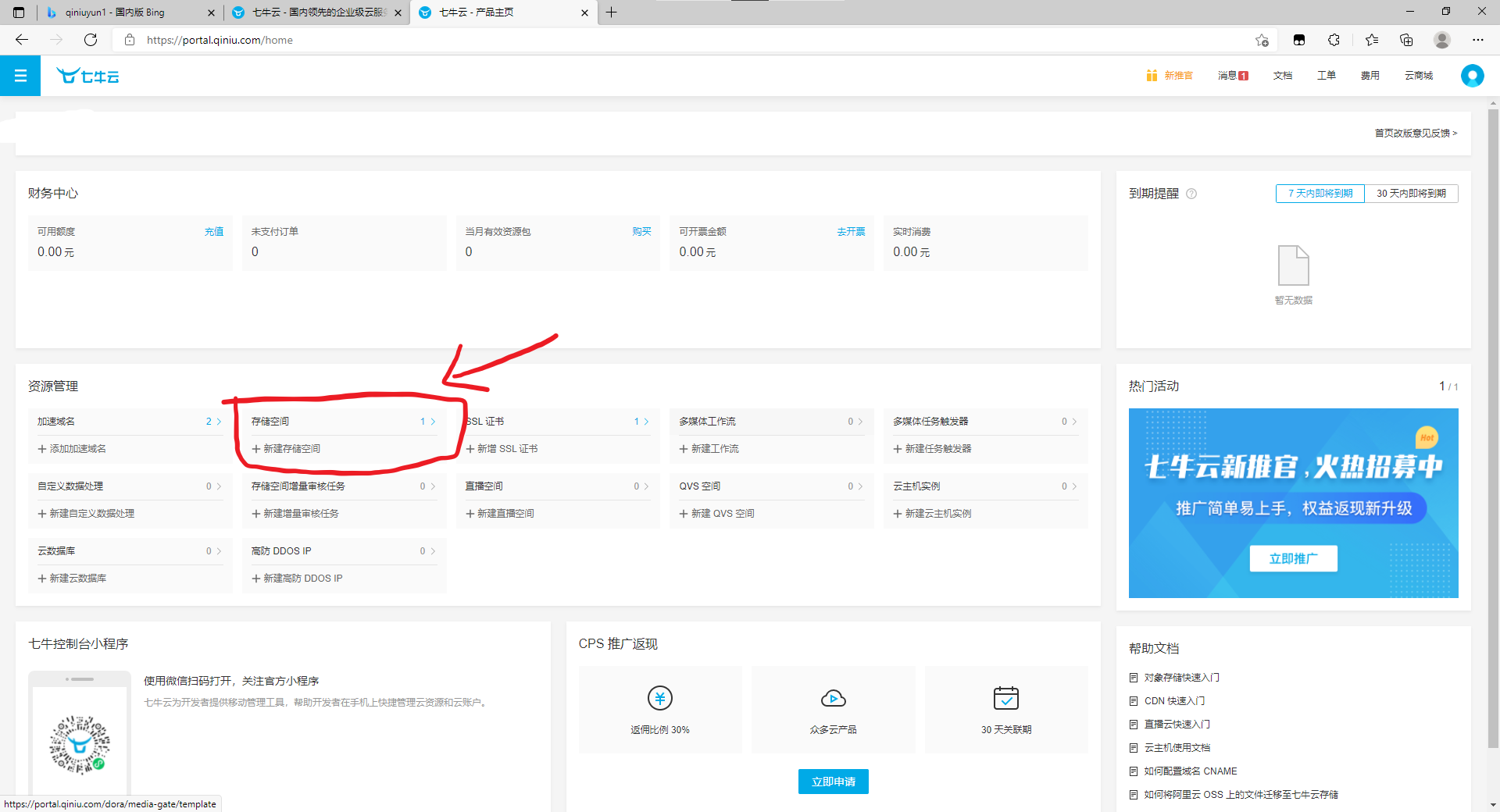Select 30 天内即将到期 tab
Image resolution: width=1500 pixels, height=812 pixels.
(x=1411, y=194)
